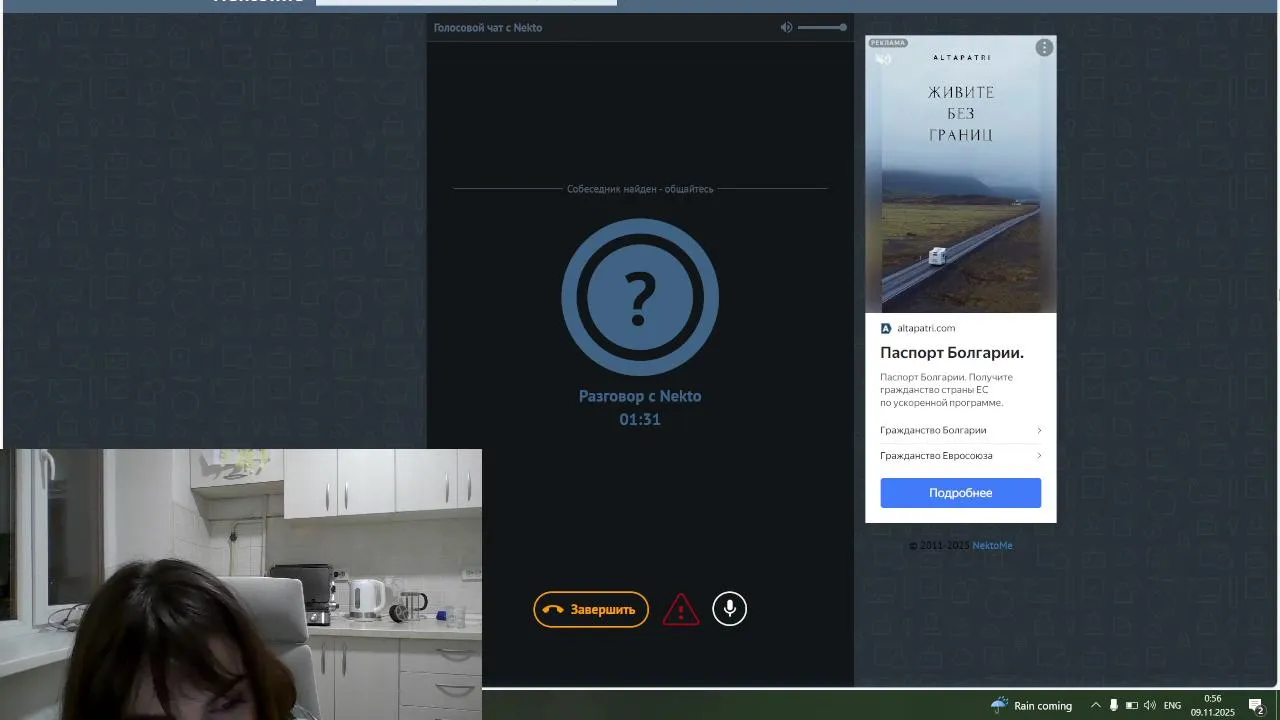Click the ad road video image
The image size is (1280, 720).
[961, 175]
